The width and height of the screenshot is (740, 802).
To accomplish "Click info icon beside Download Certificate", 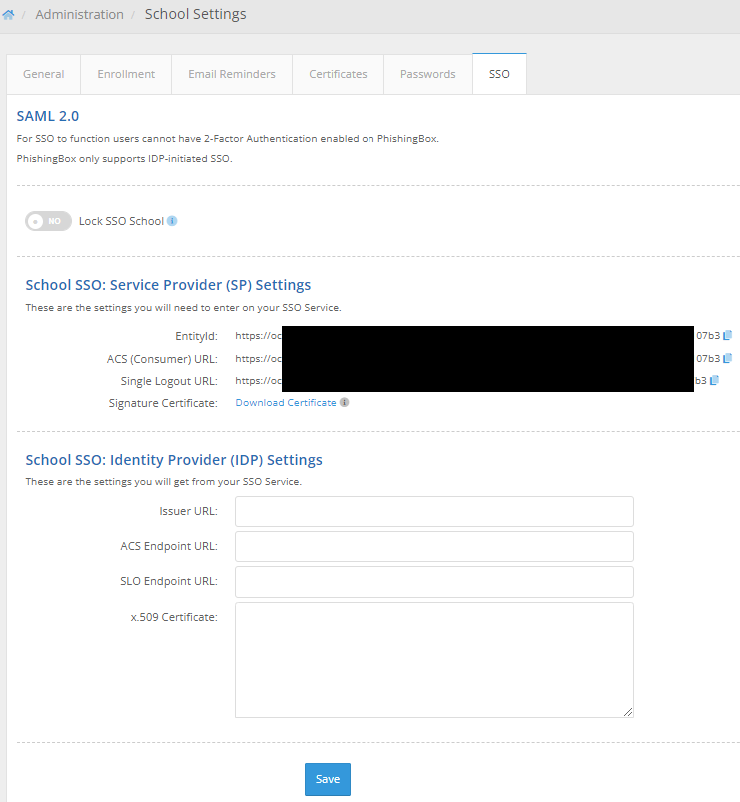I will click(344, 403).
